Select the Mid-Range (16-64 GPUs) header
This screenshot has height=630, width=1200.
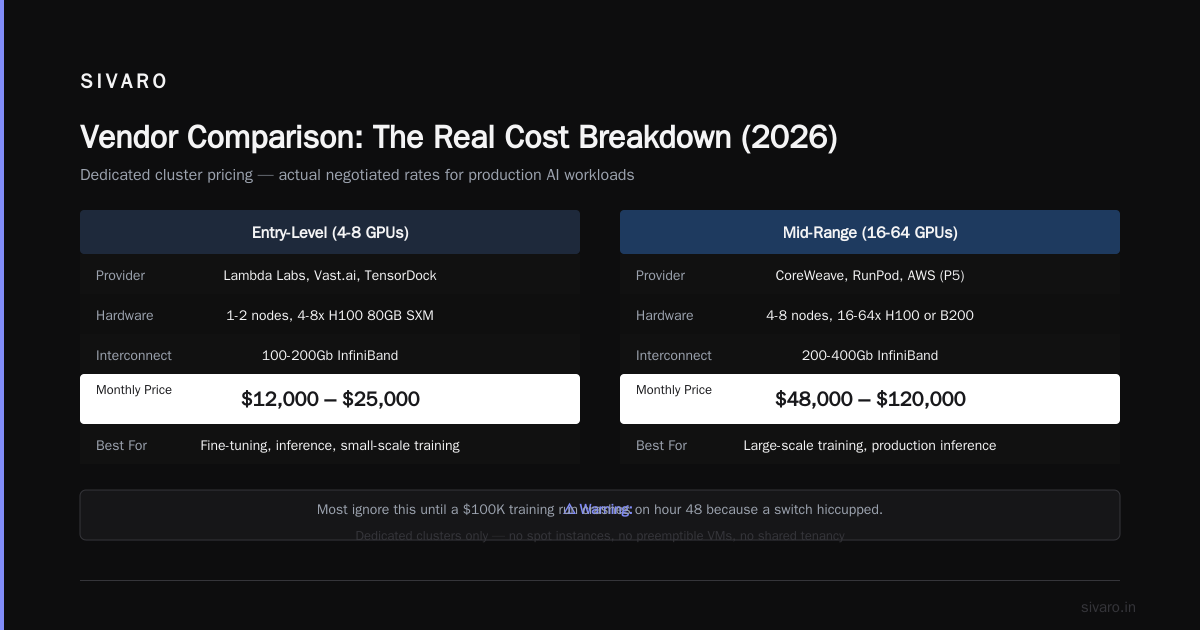[x=870, y=232]
